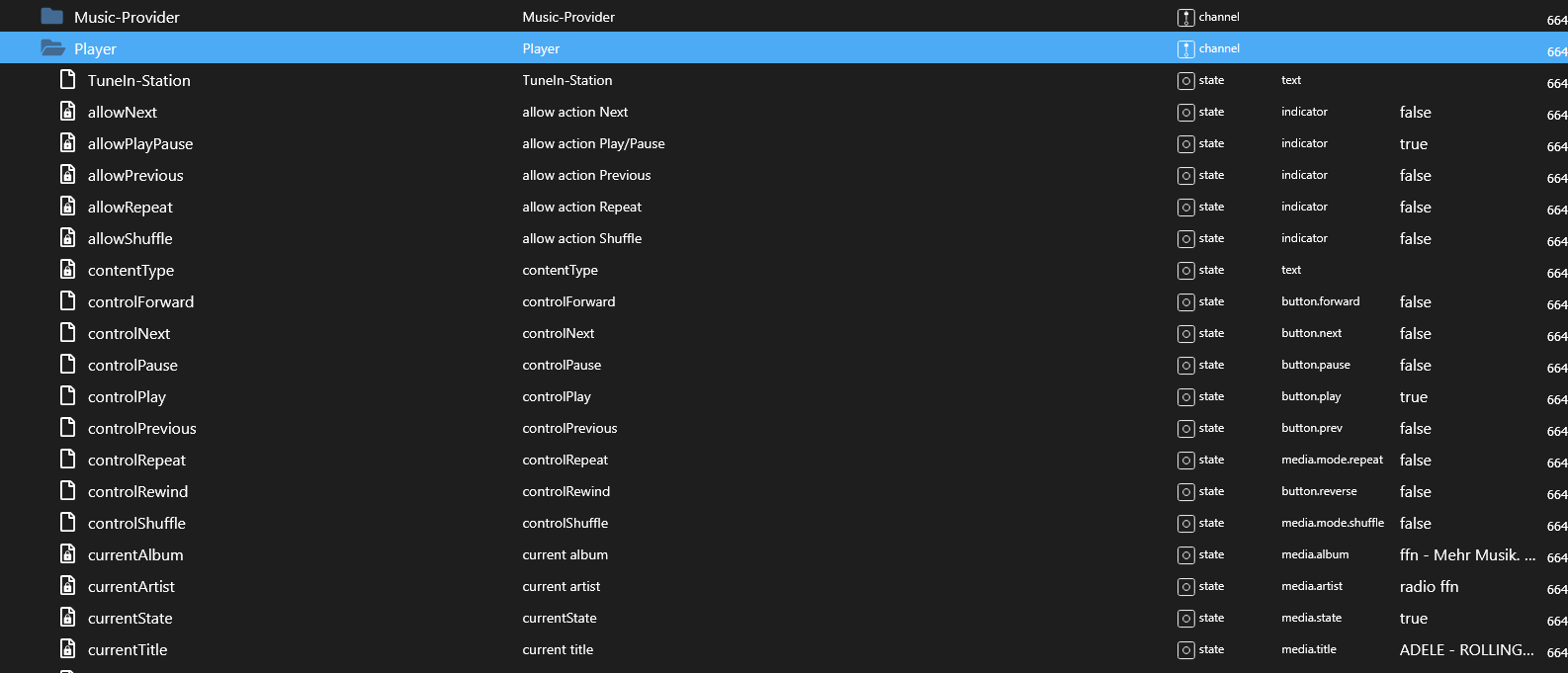Click the 'ADELE - ROLLING...' title value
Screen dimensions: 1568x673
pos(1466,650)
